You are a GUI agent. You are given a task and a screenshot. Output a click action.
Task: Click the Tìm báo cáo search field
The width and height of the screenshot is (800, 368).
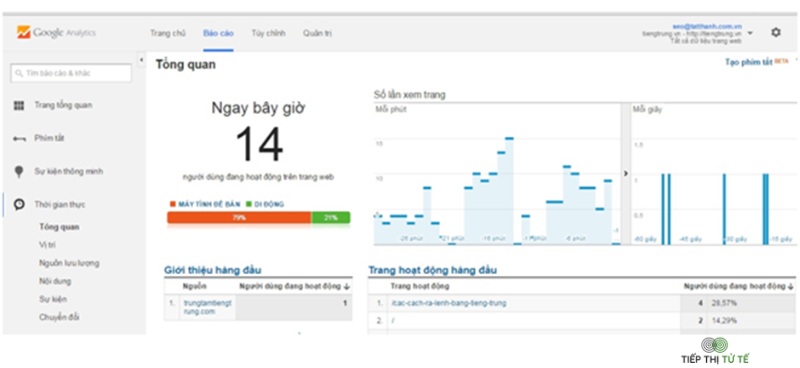point(71,73)
